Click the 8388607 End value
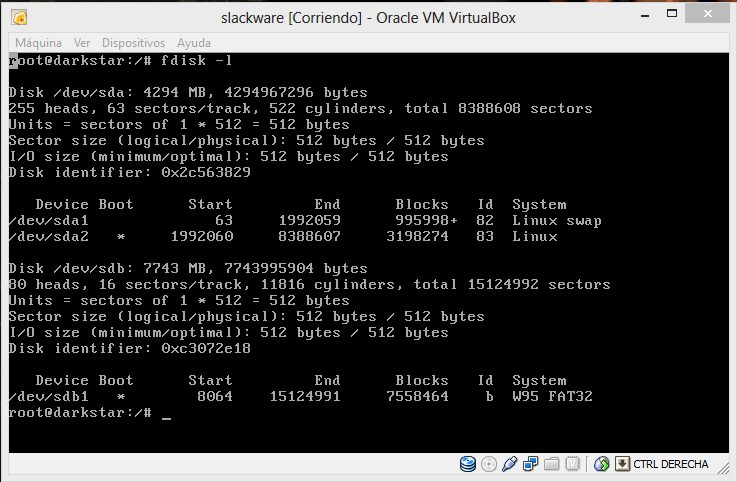Viewport: 737px width, 482px height. coord(309,237)
